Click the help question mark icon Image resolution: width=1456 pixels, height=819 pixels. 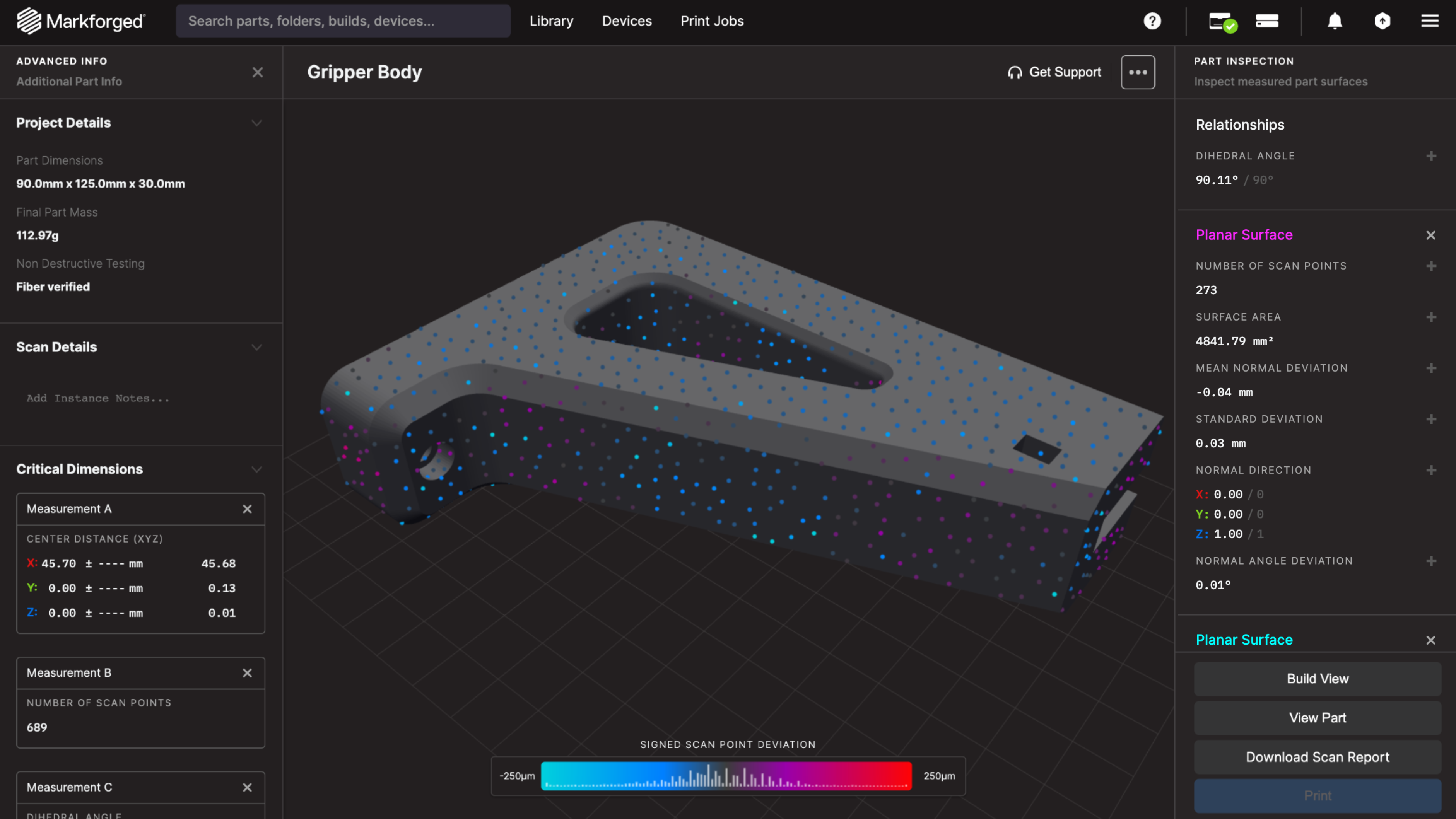tap(1152, 21)
